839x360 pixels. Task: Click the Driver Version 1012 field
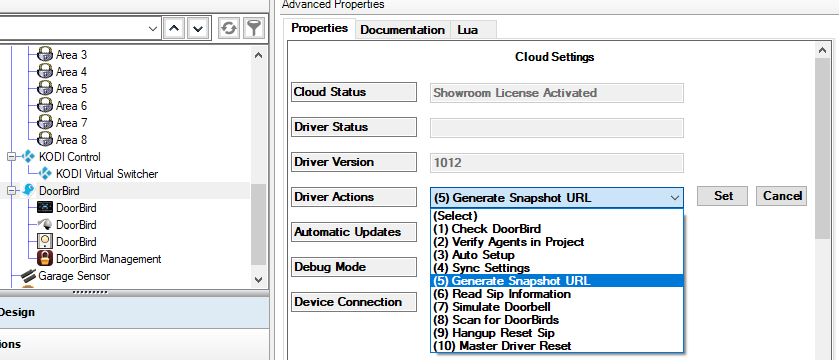coord(556,163)
